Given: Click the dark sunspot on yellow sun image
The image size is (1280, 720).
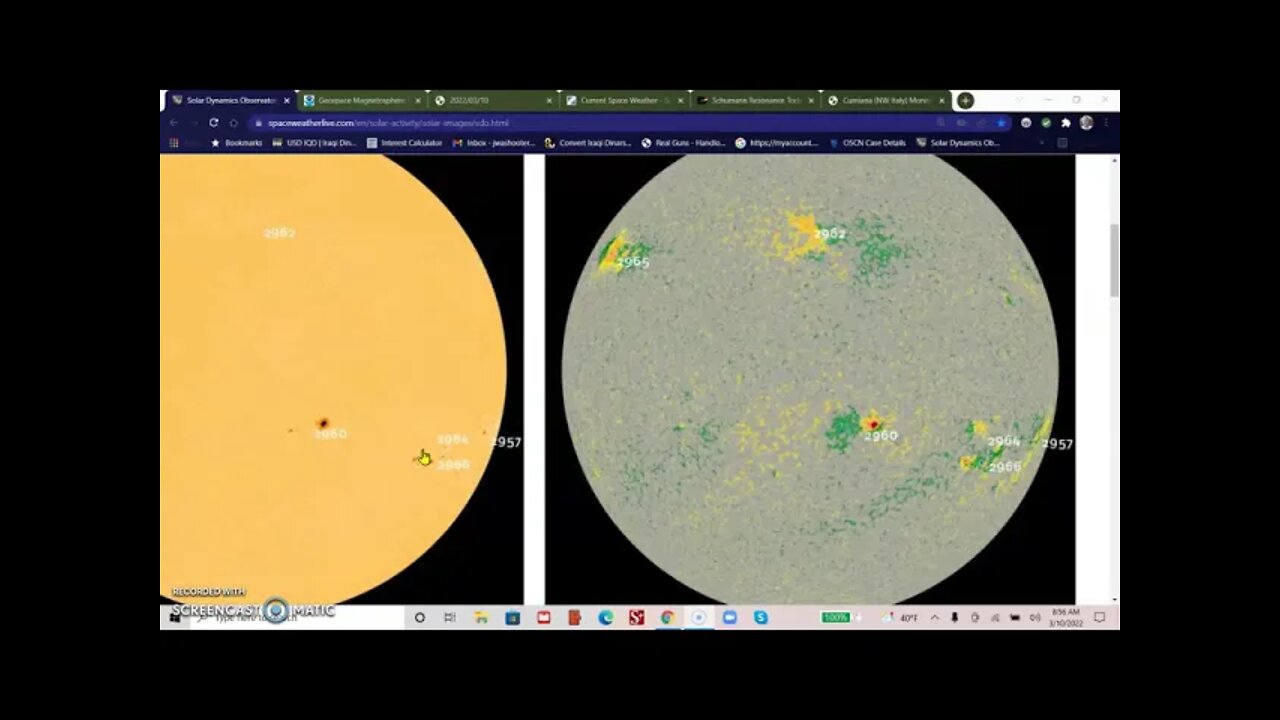Looking at the screenshot, I should [x=323, y=423].
